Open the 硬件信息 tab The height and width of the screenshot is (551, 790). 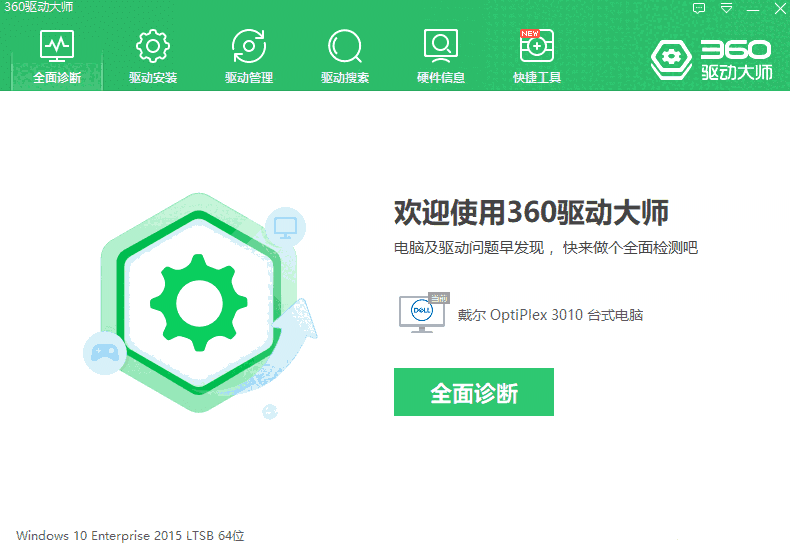point(441,56)
